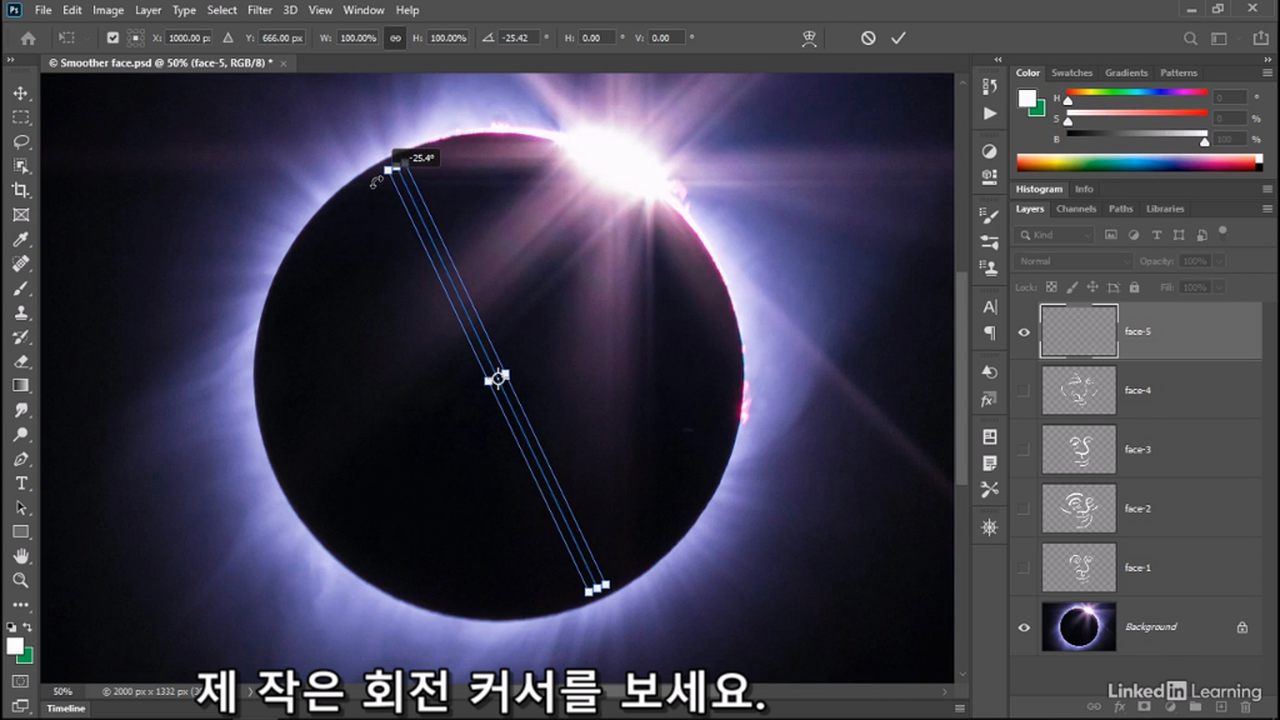
Task: Click the foreground color swatch in Color panel
Action: [1027, 98]
